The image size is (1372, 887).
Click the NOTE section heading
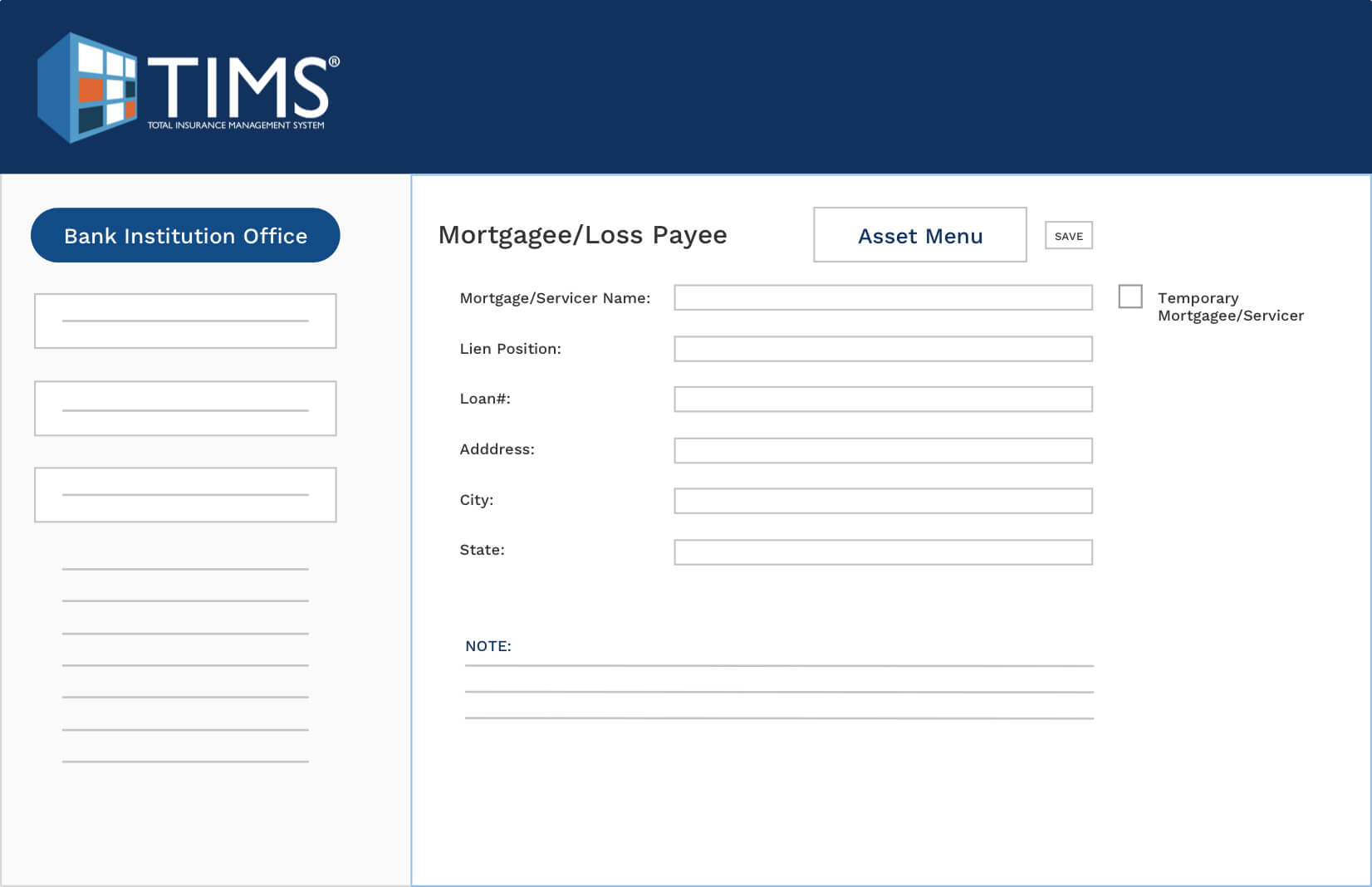point(488,645)
